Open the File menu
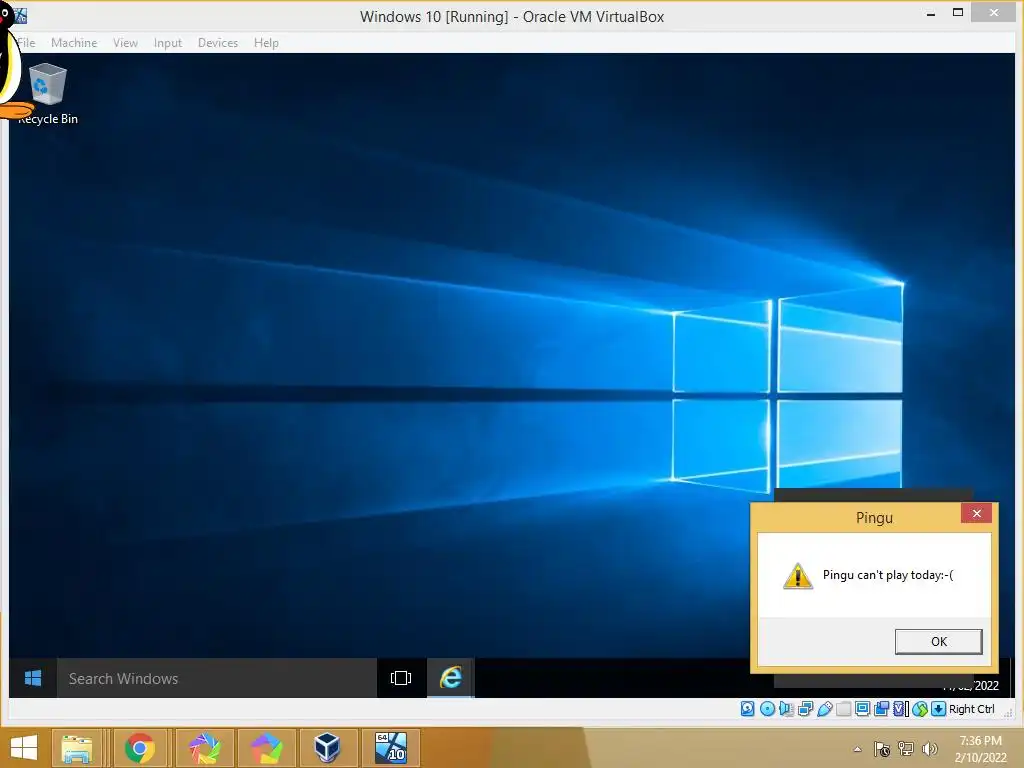The height and width of the screenshot is (768, 1024). 26,42
